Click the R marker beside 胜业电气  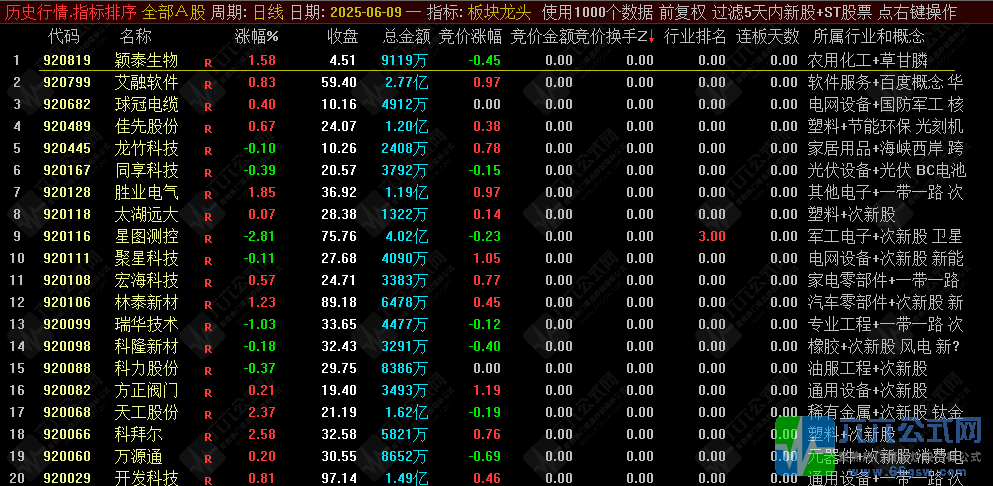[x=208, y=195]
